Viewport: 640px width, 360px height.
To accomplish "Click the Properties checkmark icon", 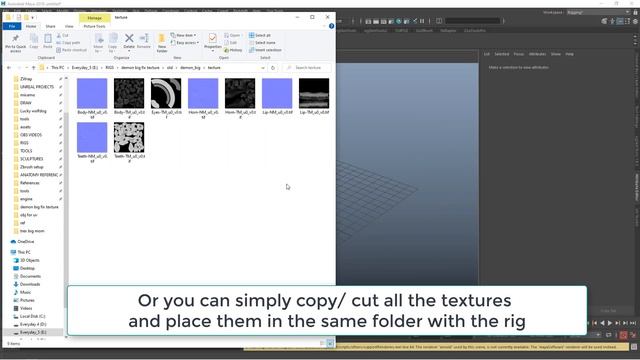I will point(212,38).
